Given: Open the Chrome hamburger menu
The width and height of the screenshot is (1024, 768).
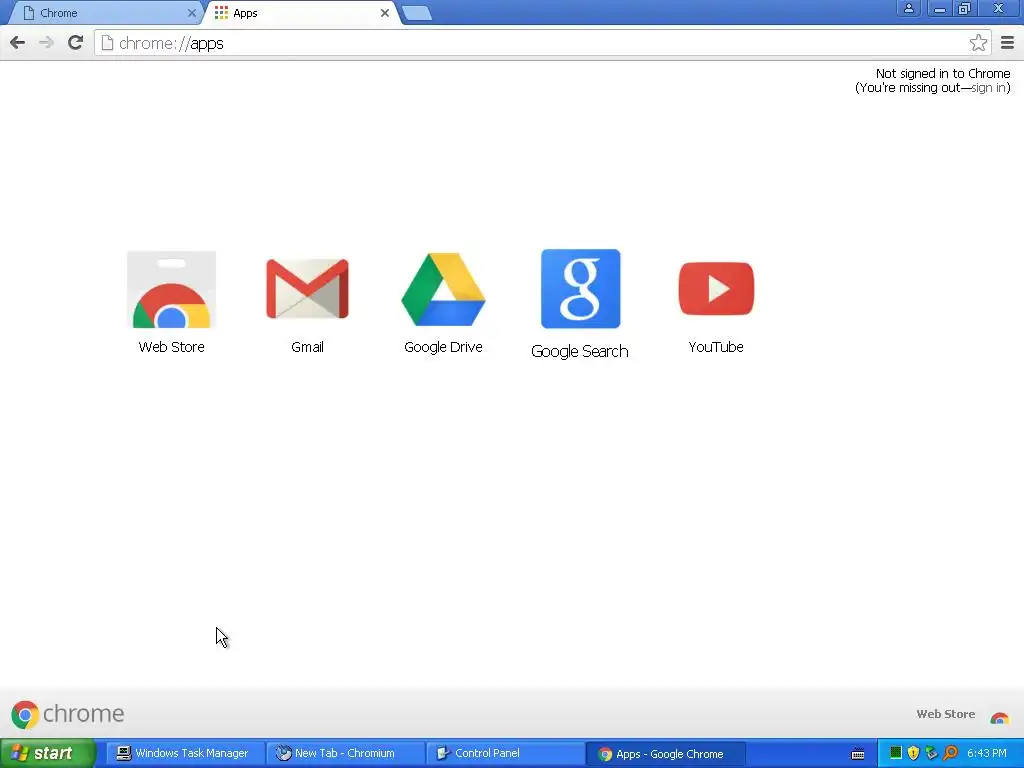Looking at the screenshot, I should click(x=1007, y=43).
